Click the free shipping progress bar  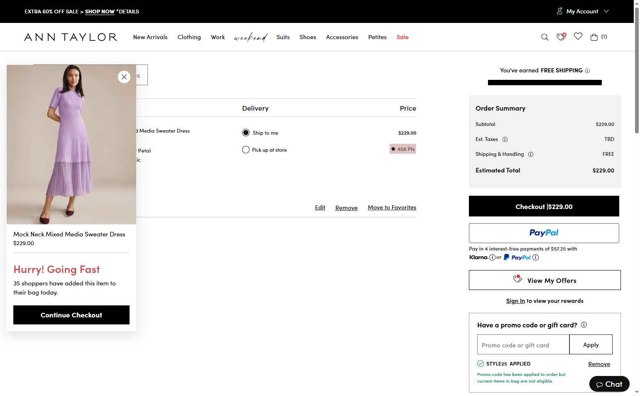[x=544, y=82]
